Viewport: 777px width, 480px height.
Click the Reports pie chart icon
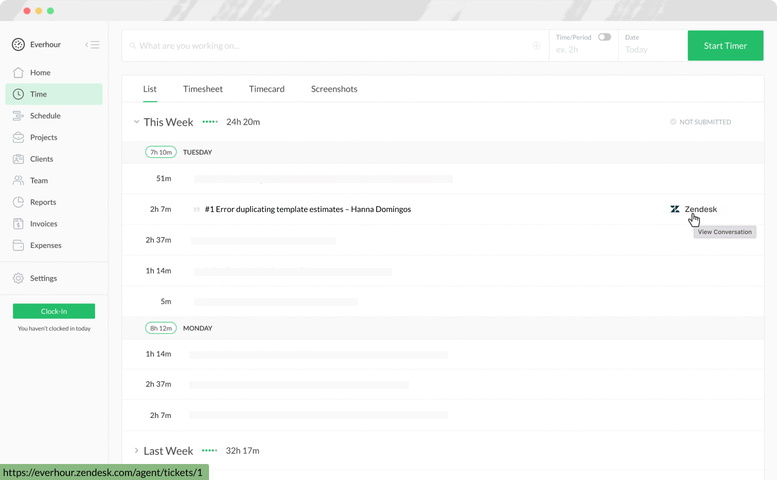(x=18, y=202)
